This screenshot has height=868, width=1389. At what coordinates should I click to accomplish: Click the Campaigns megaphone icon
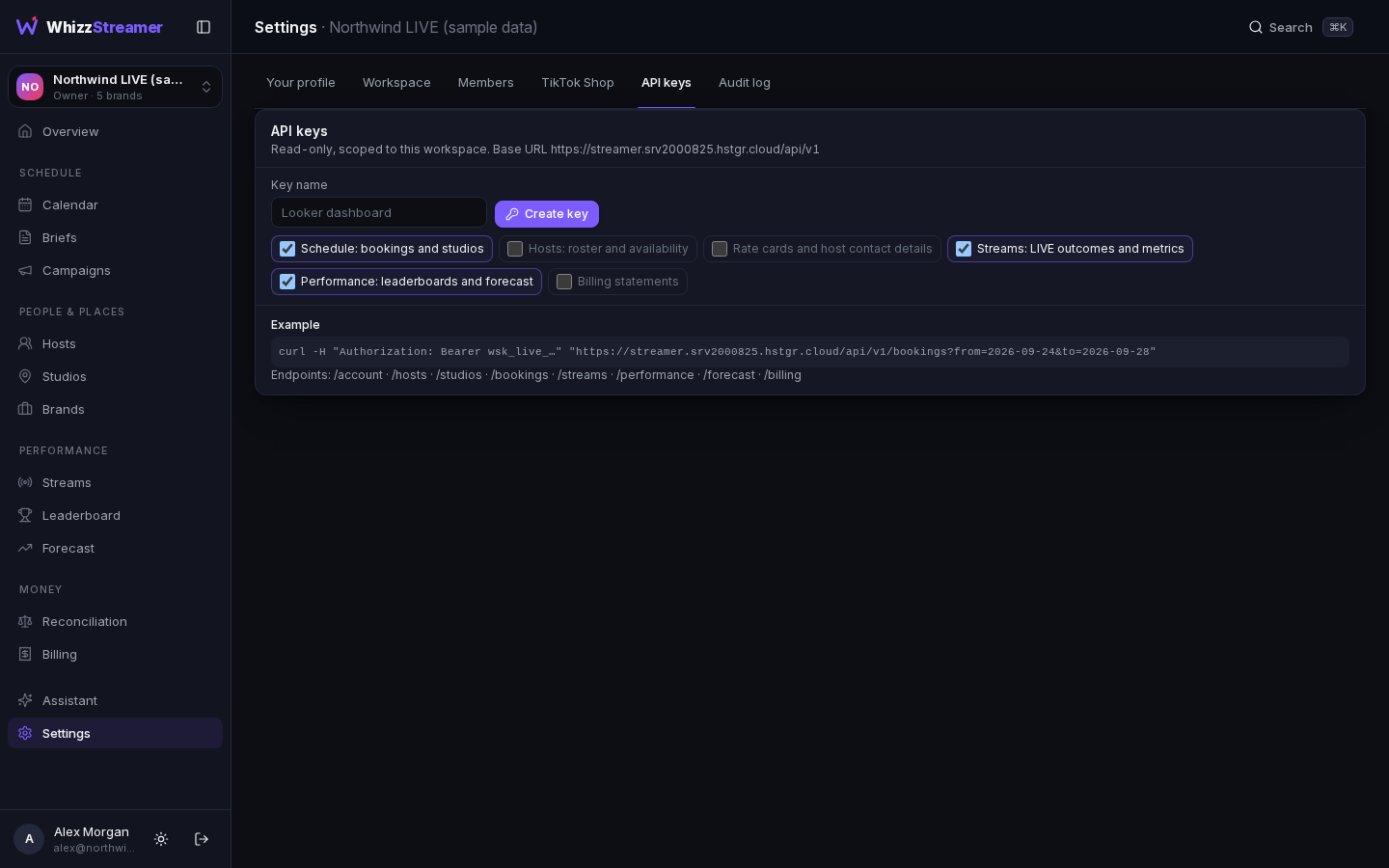[25, 270]
